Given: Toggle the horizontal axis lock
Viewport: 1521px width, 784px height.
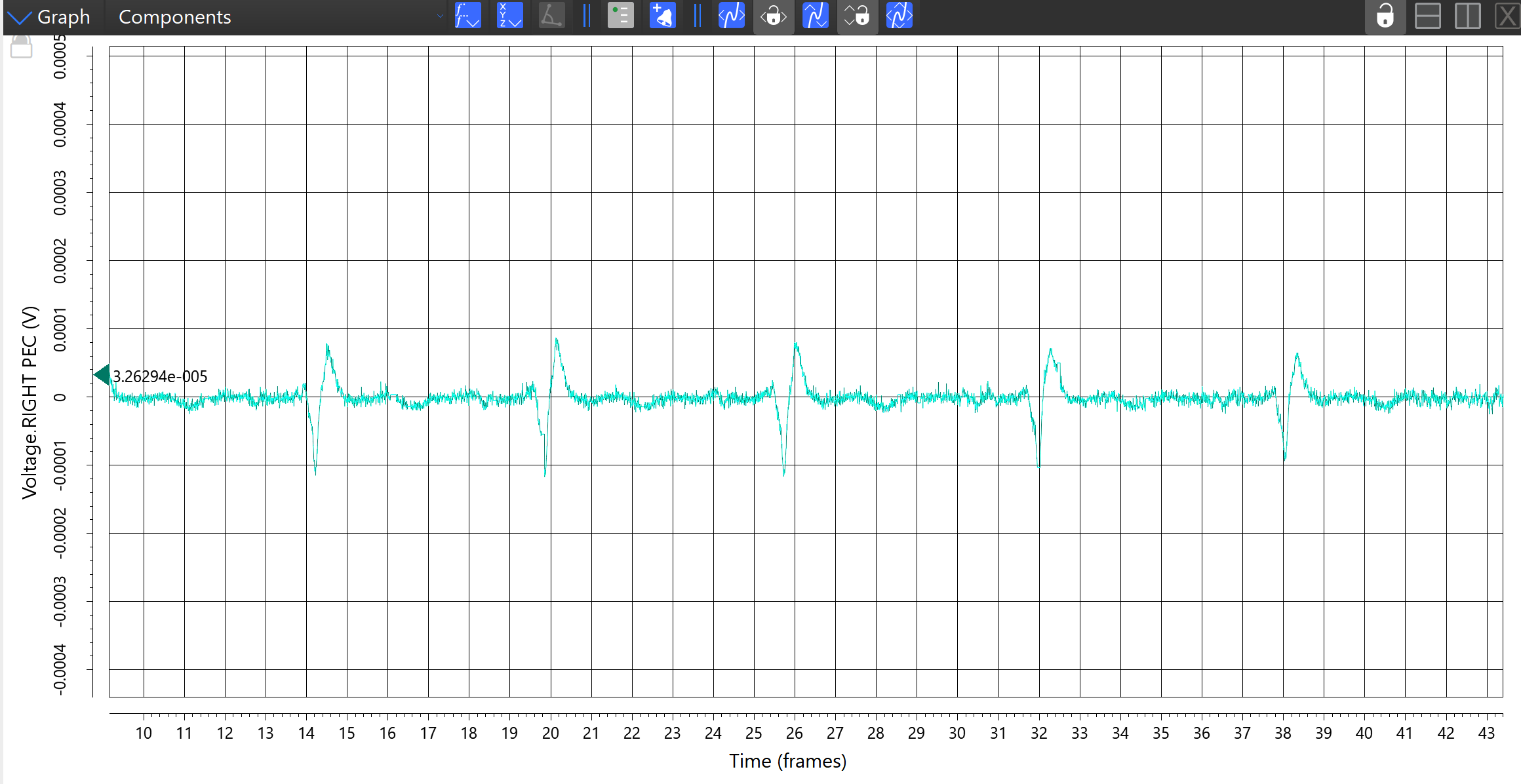Looking at the screenshot, I should tap(774, 16).
